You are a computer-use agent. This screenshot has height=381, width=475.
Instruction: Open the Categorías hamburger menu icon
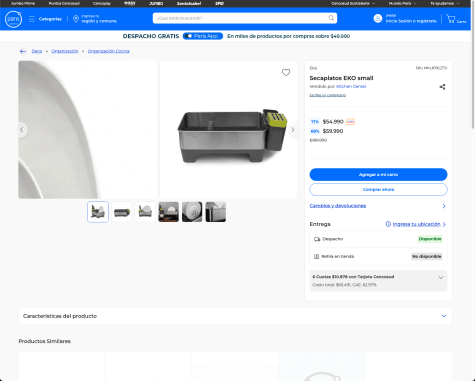point(32,19)
